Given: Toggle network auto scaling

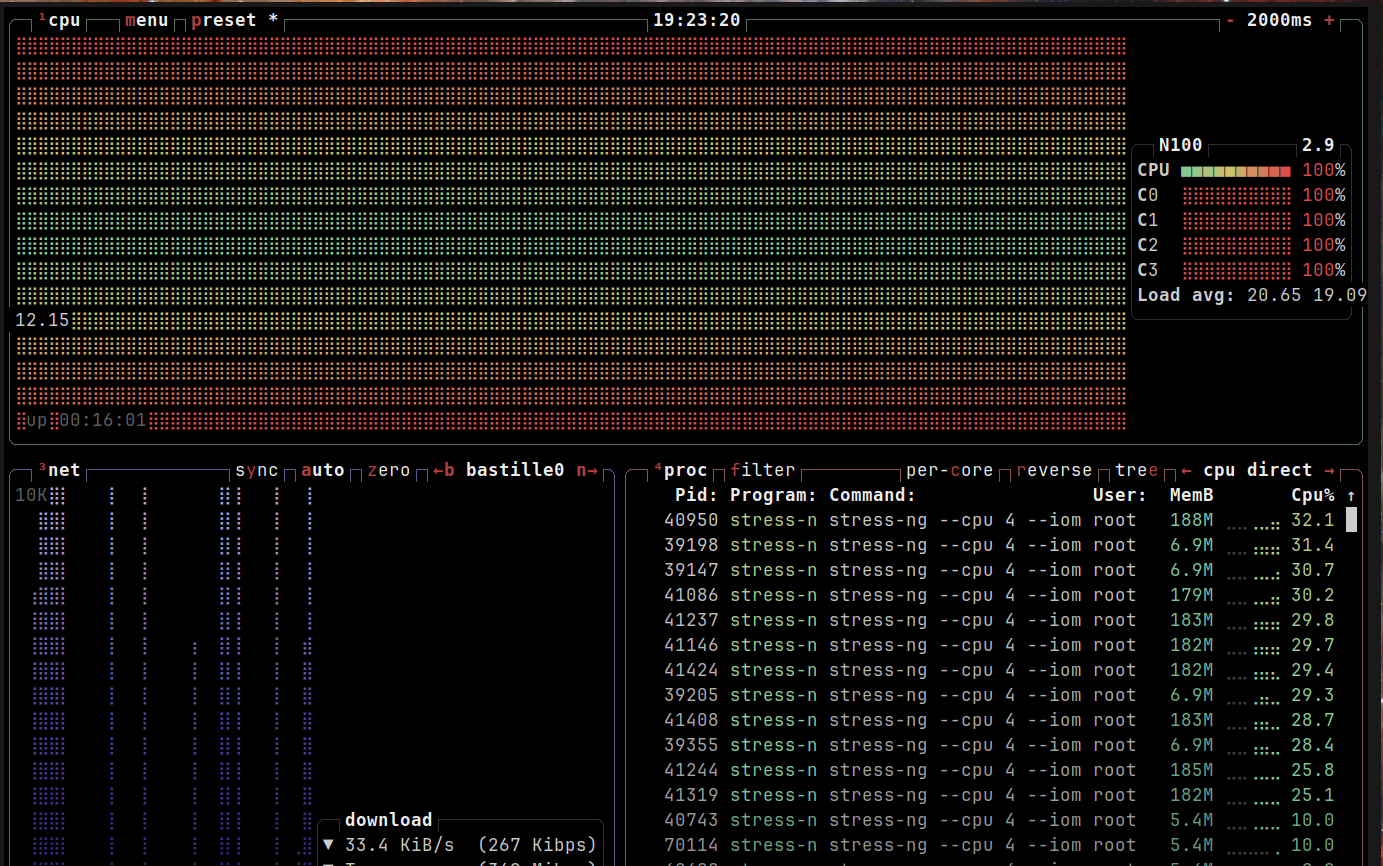Looking at the screenshot, I should tap(322, 470).
